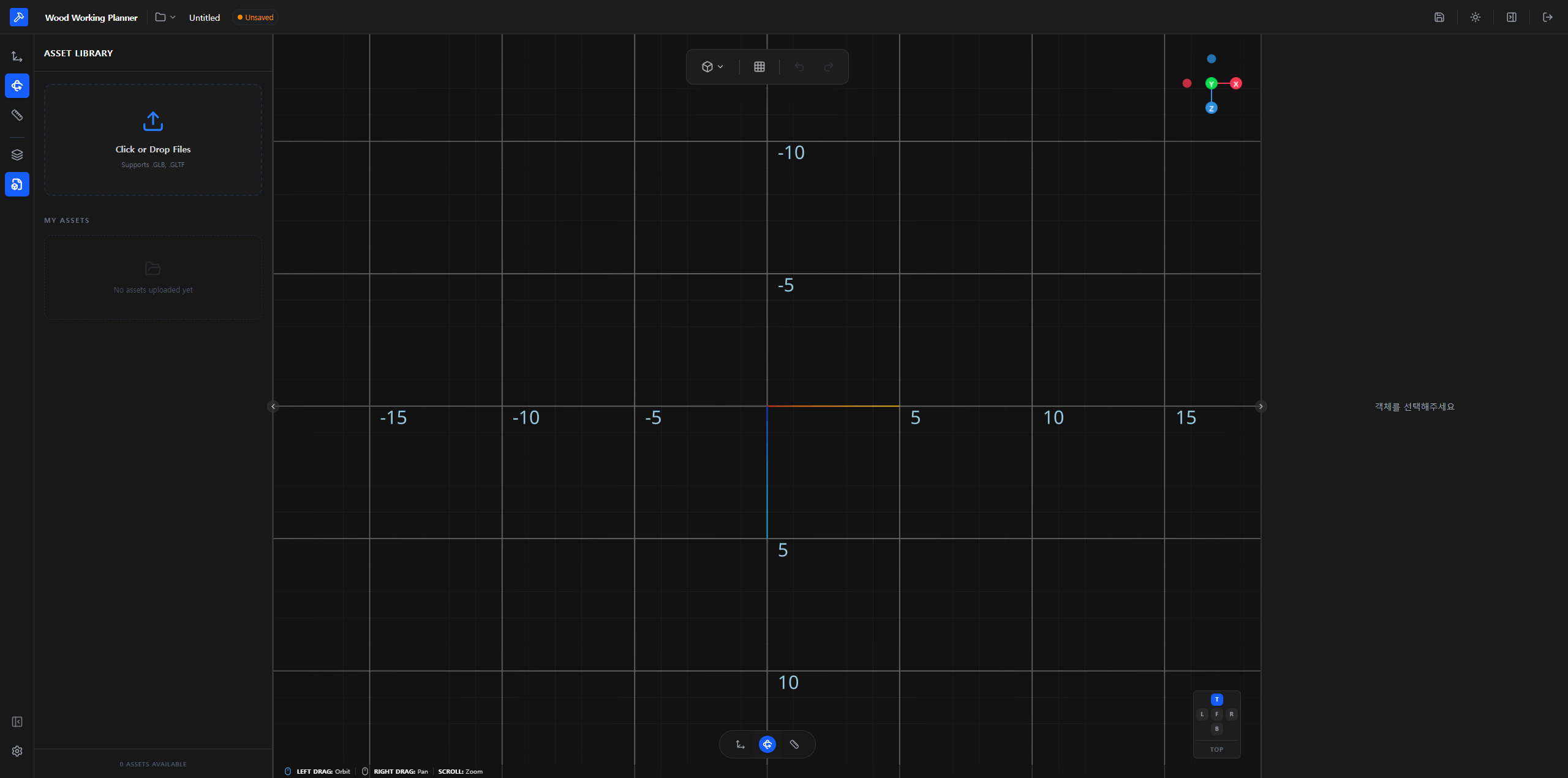Open the layers panel from the left sidebar
1568x778 pixels.
coord(17,154)
